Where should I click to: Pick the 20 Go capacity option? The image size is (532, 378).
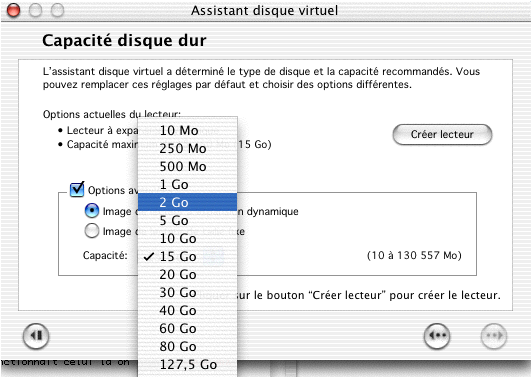(x=187, y=275)
